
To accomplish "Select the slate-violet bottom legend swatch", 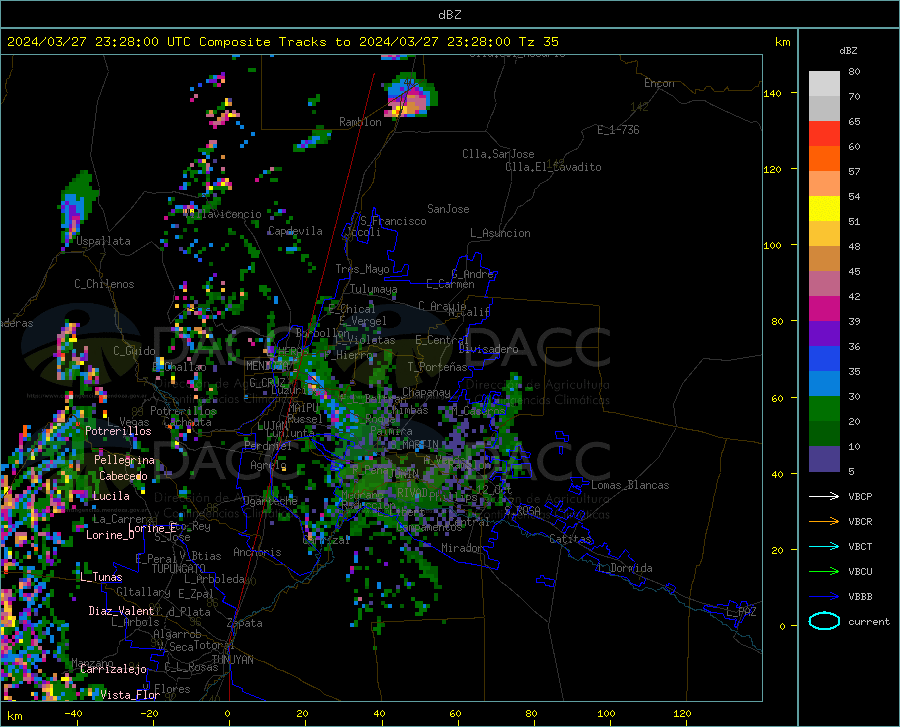I will pos(824,459).
